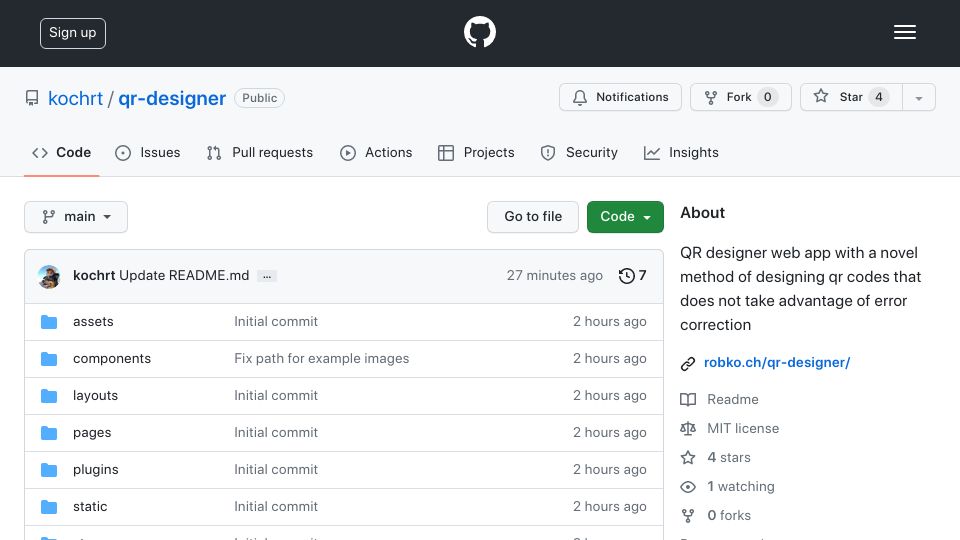Open the assets folder
The height and width of the screenshot is (540, 960).
pyautogui.click(x=93, y=321)
